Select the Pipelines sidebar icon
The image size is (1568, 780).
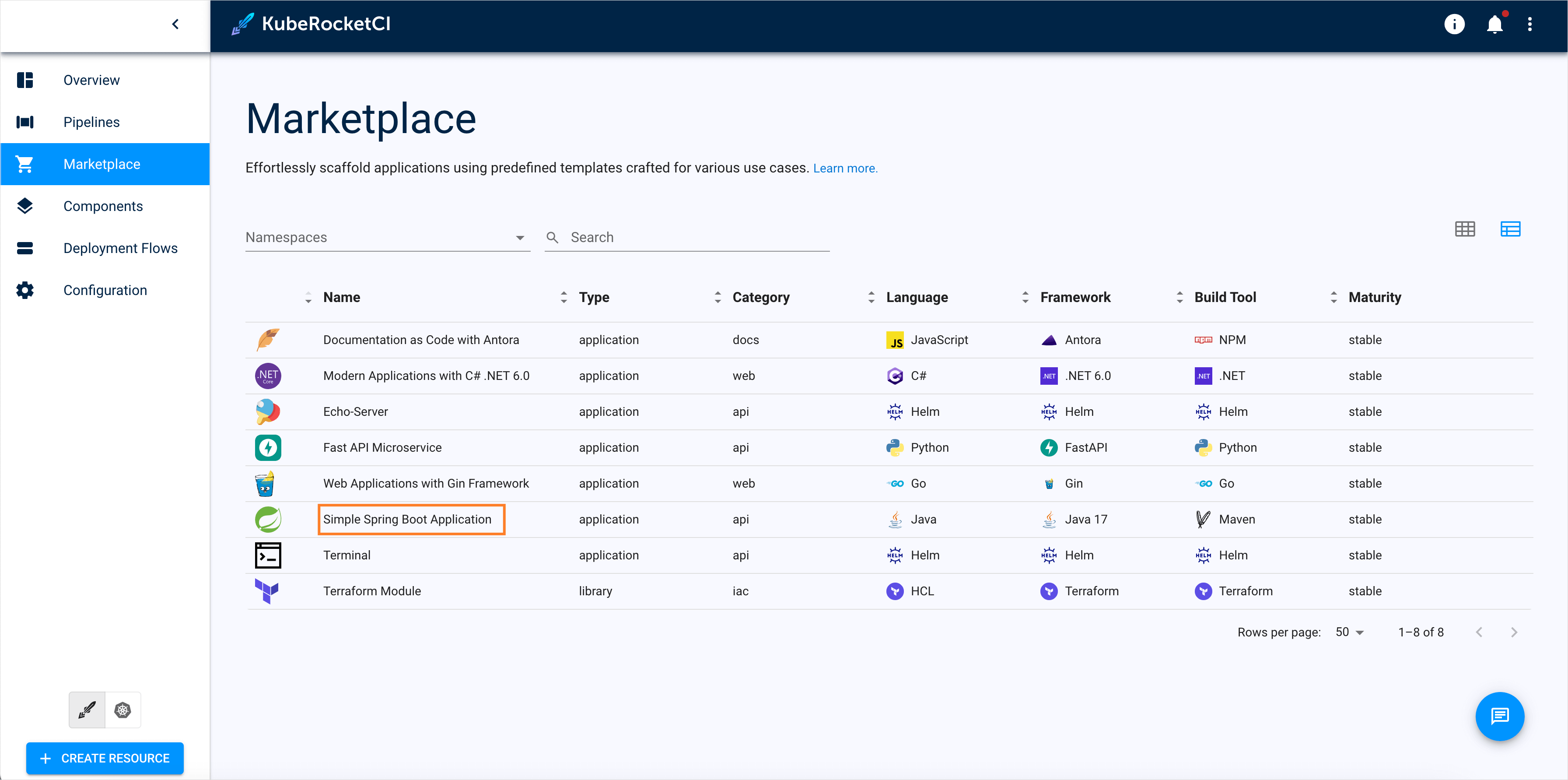point(24,122)
